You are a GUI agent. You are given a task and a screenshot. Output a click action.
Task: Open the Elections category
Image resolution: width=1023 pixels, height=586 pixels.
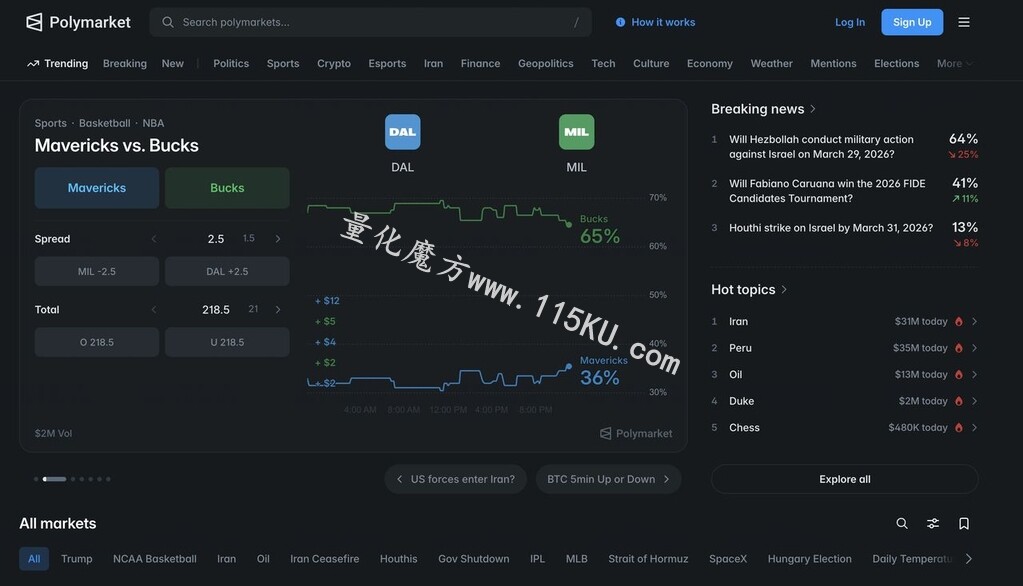(x=896, y=63)
